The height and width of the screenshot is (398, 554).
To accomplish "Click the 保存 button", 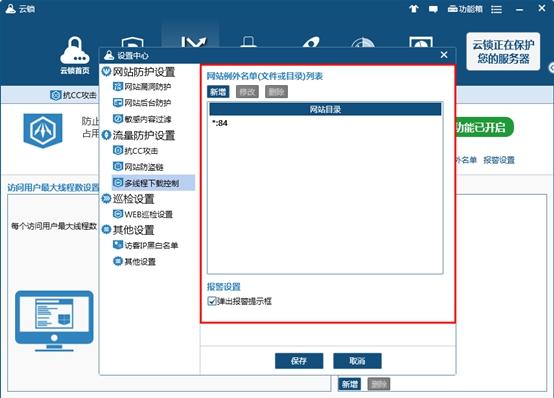I will (x=299, y=361).
